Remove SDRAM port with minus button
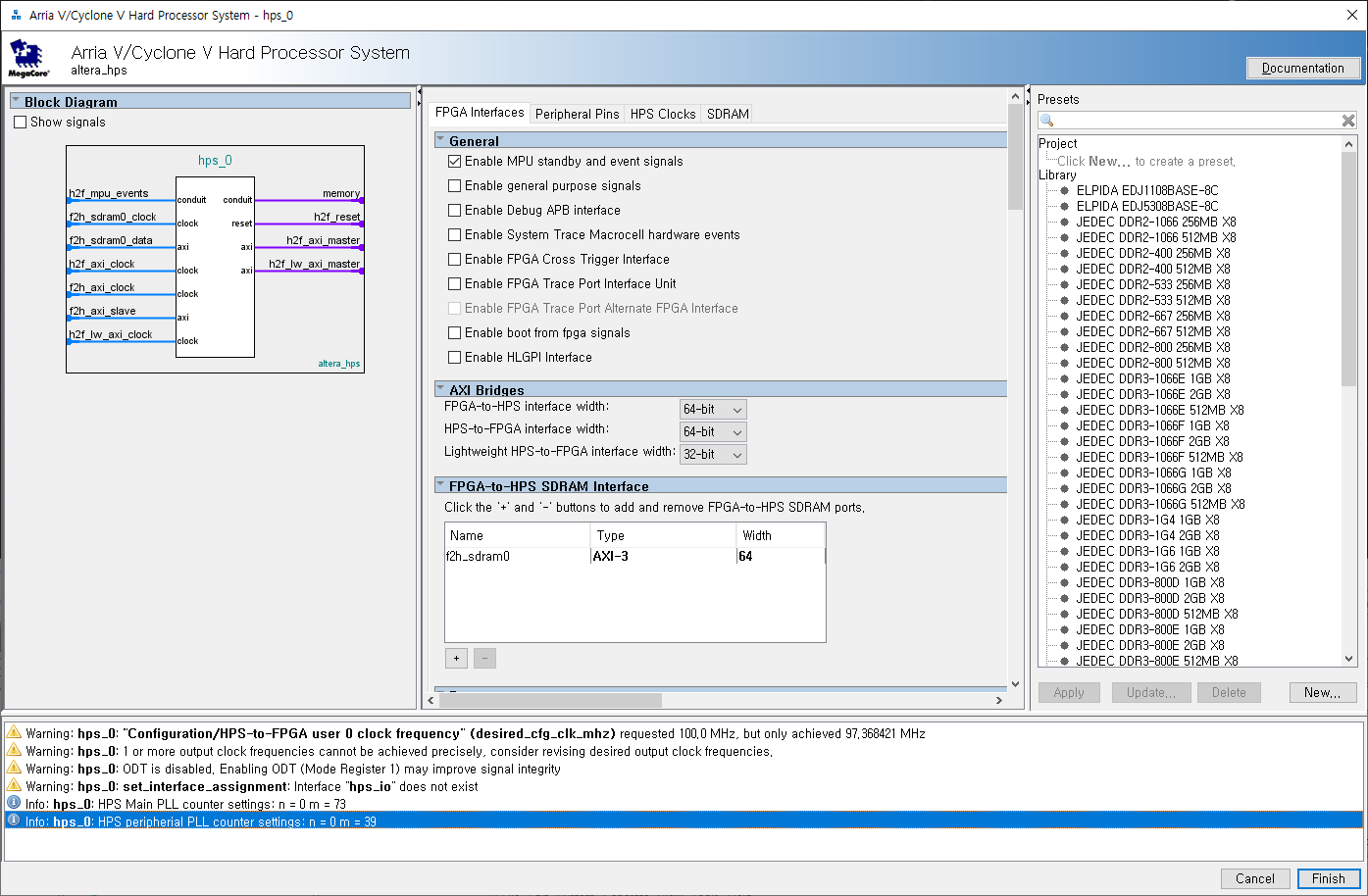 [x=484, y=659]
